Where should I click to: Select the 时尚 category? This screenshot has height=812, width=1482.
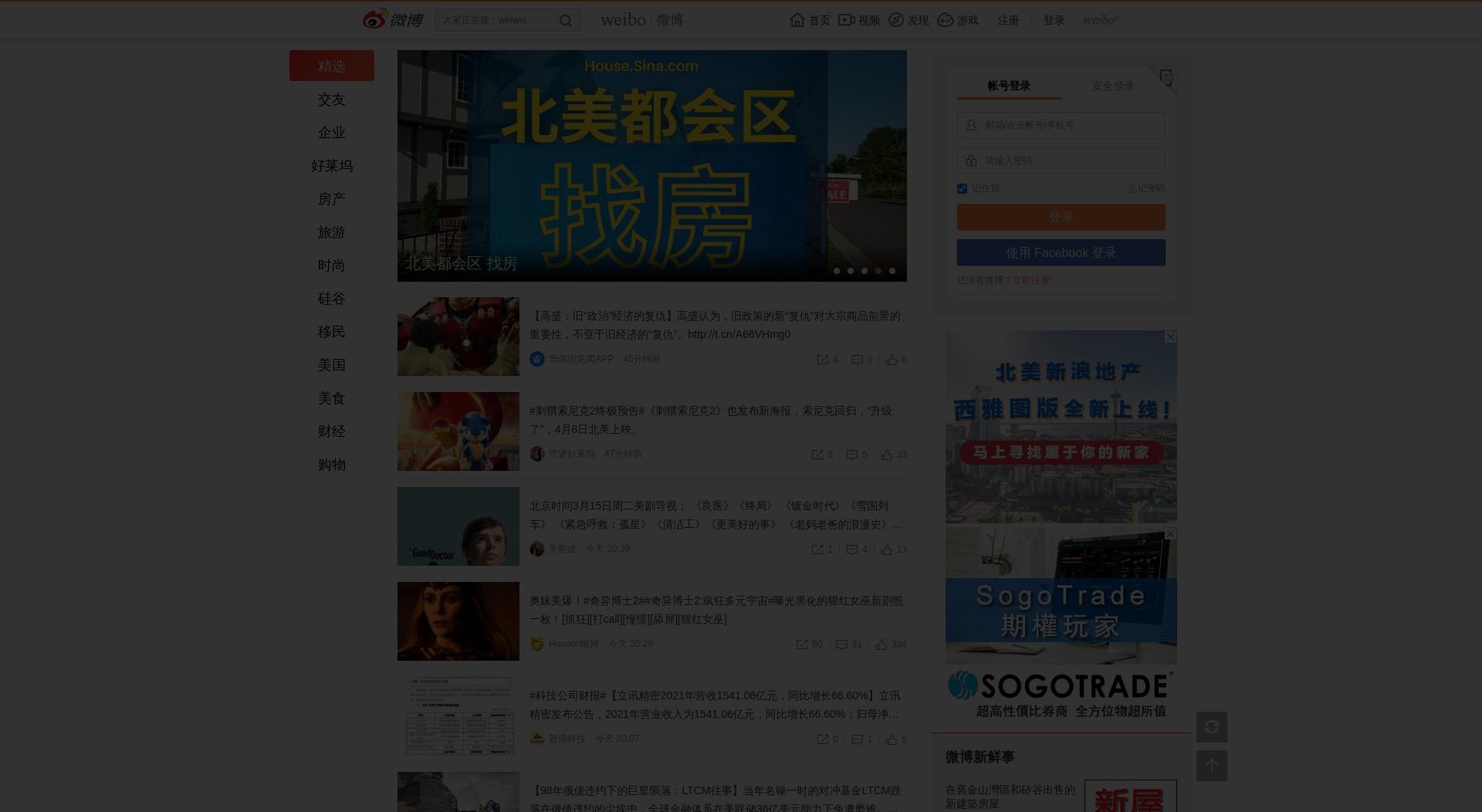[x=332, y=266]
